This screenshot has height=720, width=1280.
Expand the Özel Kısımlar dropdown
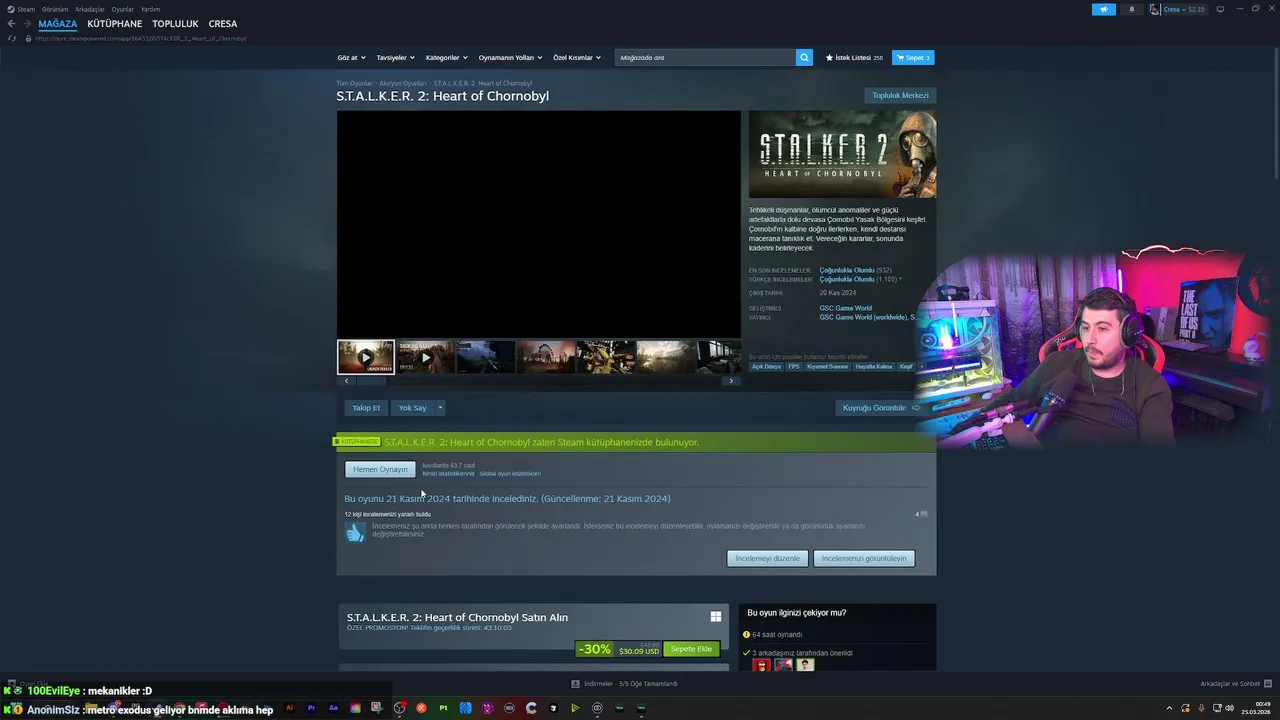(577, 58)
